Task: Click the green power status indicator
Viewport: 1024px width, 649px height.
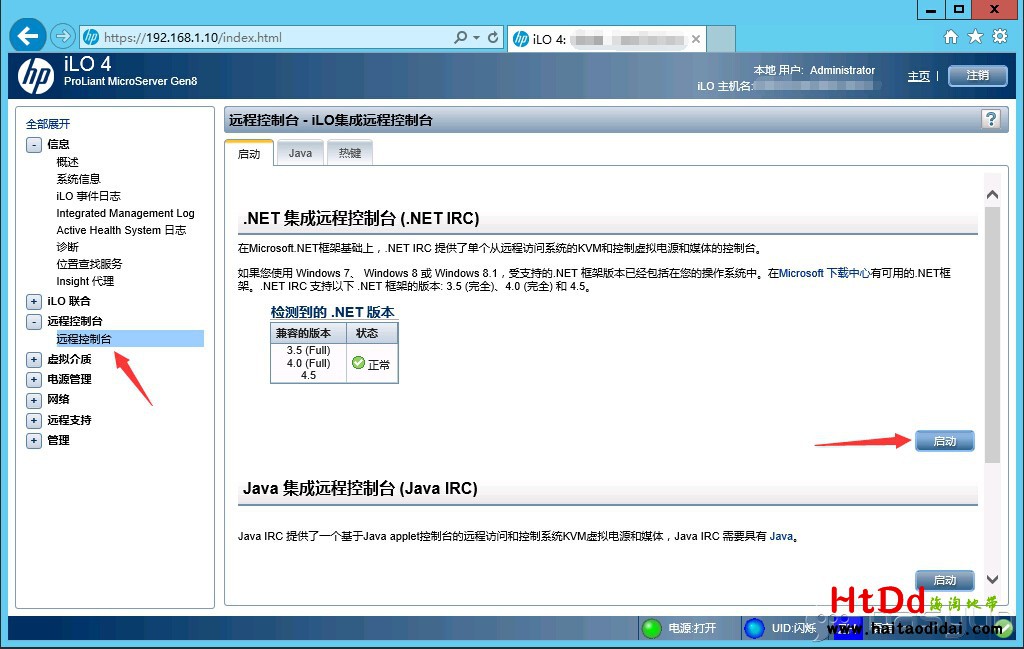Action: tap(652, 628)
